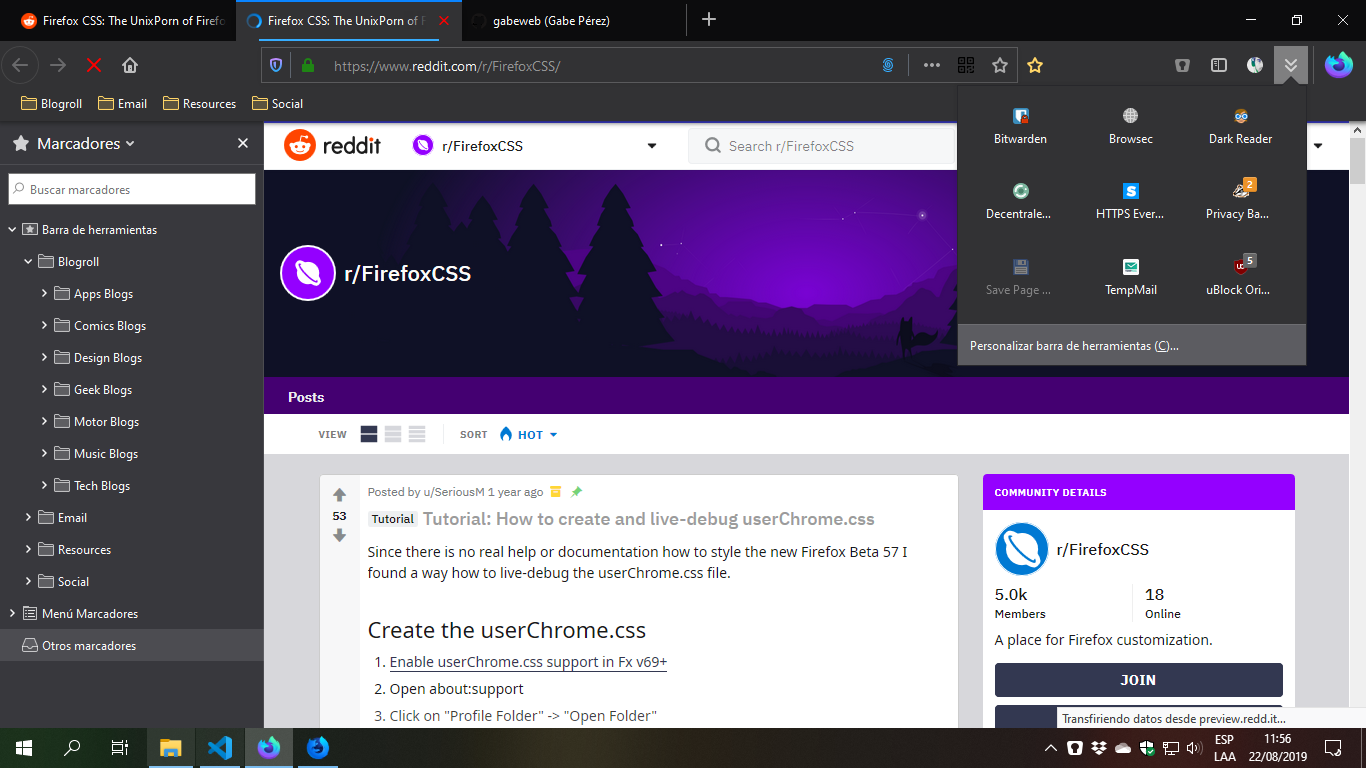The width and height of the screenshot is (1366, 768).
Task: Select Otros marcadores in the sidebar
Action: tap(132, 646)
